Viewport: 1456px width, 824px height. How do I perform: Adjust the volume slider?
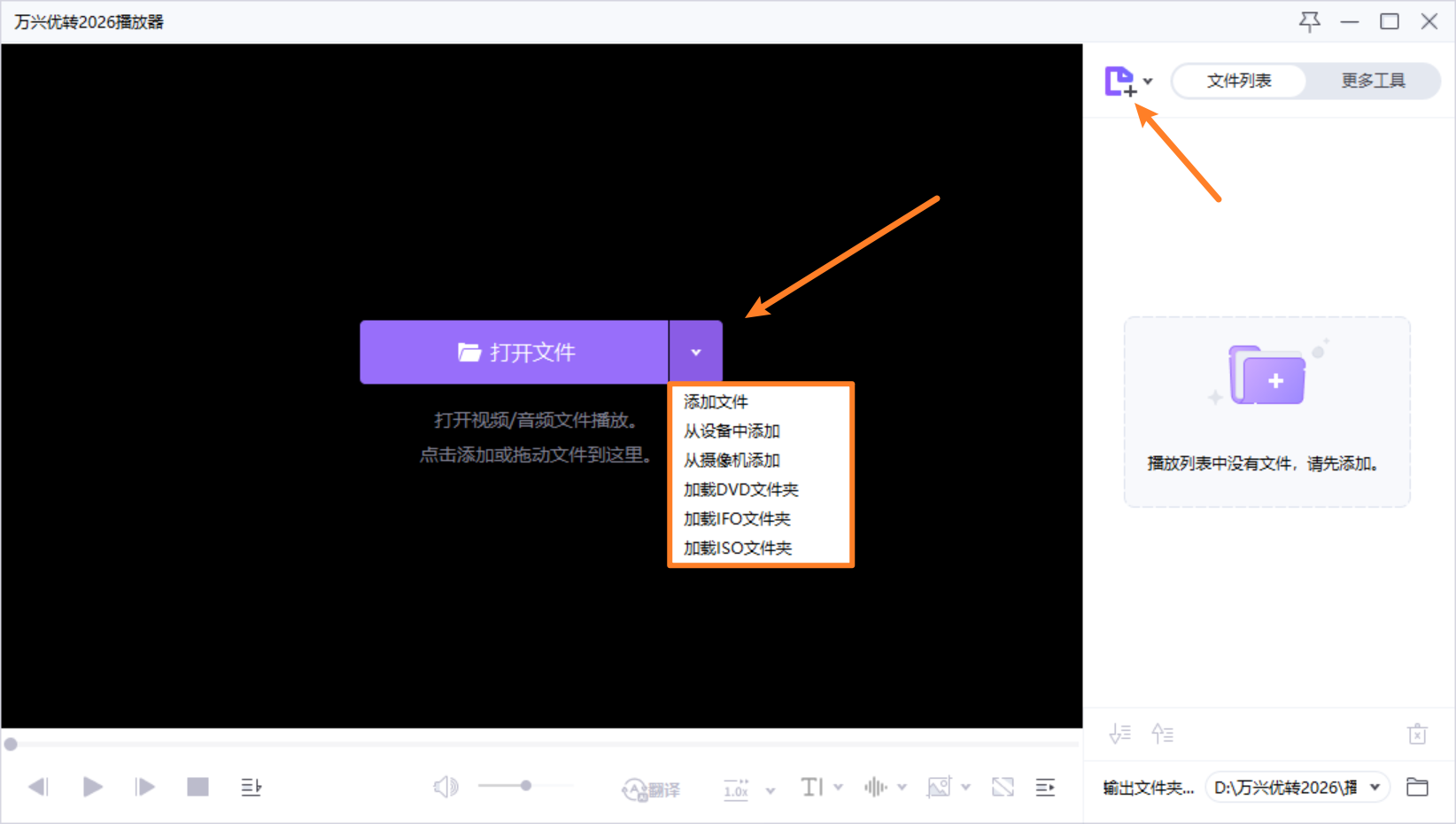pos(525,785)
